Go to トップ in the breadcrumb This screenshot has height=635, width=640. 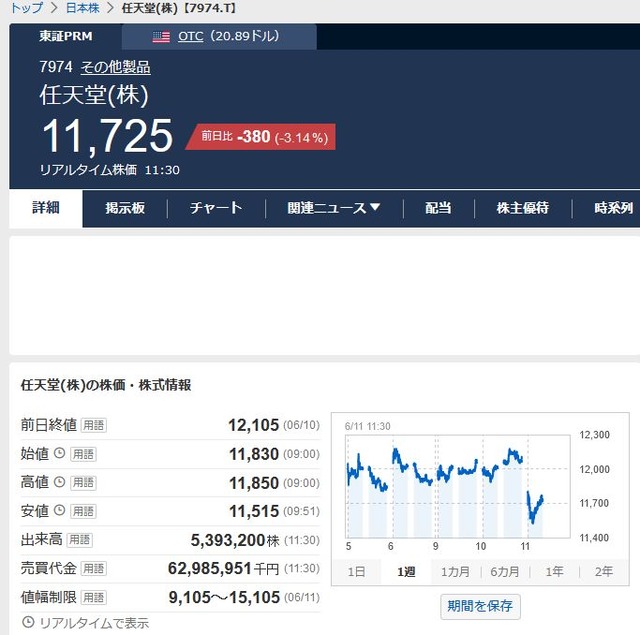[27, 8]
